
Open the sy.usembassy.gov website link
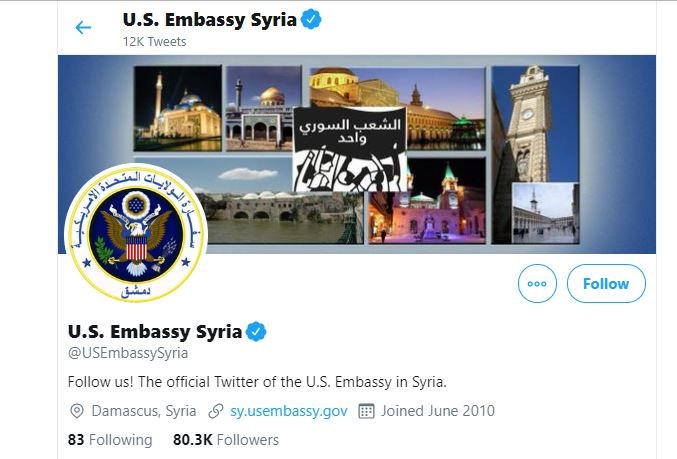pyautogui.click(x=289, y=411)
